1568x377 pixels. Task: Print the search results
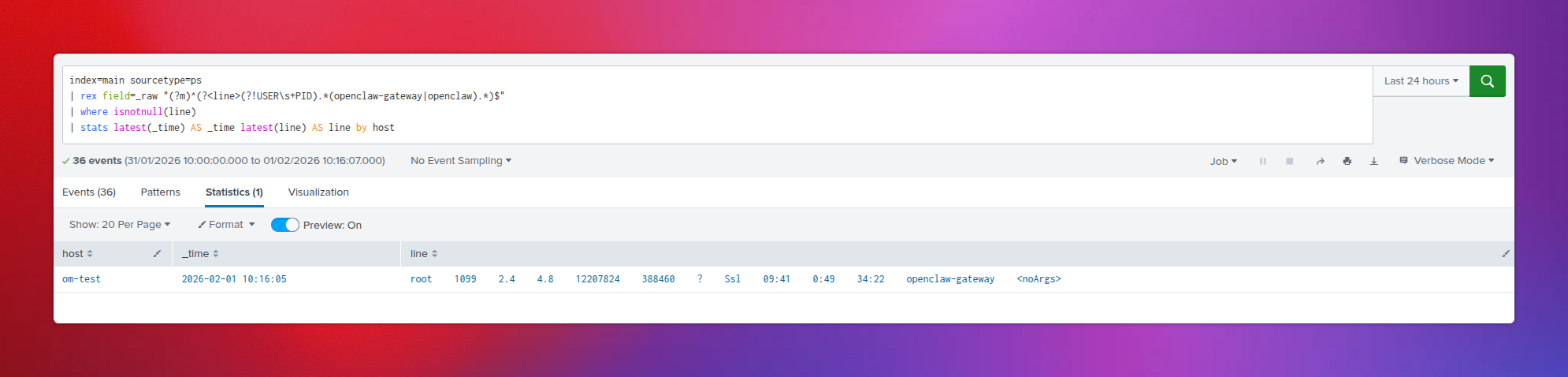1347,161
